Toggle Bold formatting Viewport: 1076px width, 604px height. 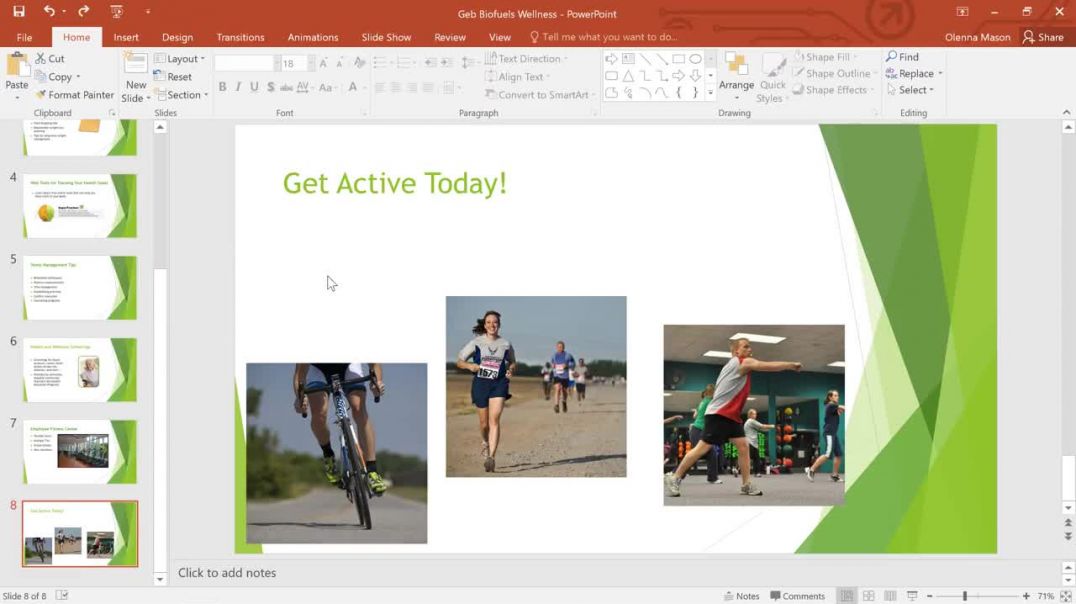point(222,87)
